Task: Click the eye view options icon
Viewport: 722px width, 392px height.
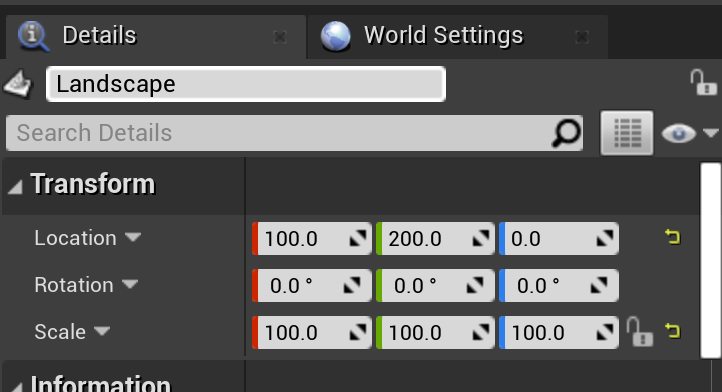Action: [679, 133]
